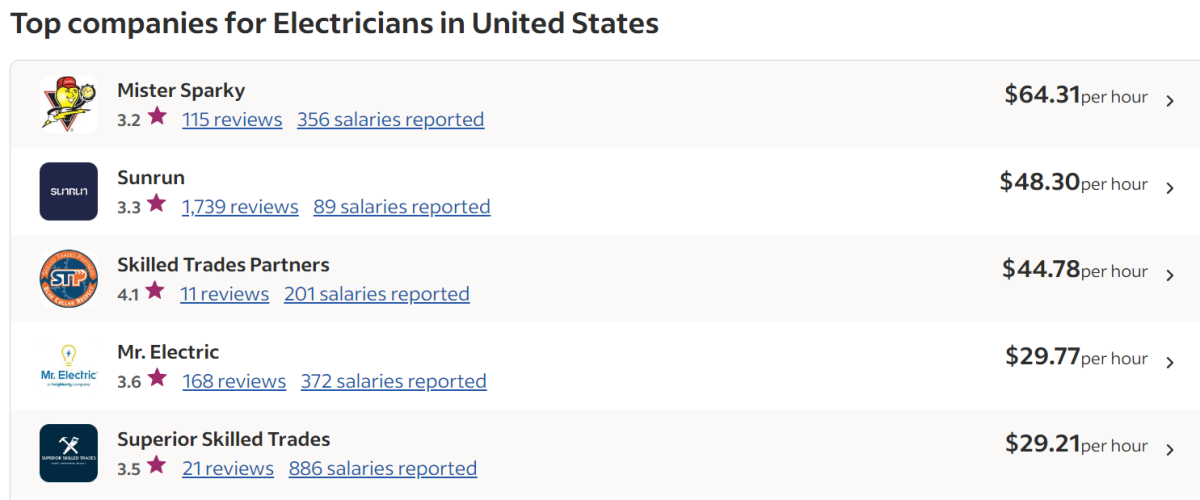This screenshot has height=500, width=1200.
Task: View 201 salaries reported for Skilled Trades Partners
Action: [x=377, y=293]
